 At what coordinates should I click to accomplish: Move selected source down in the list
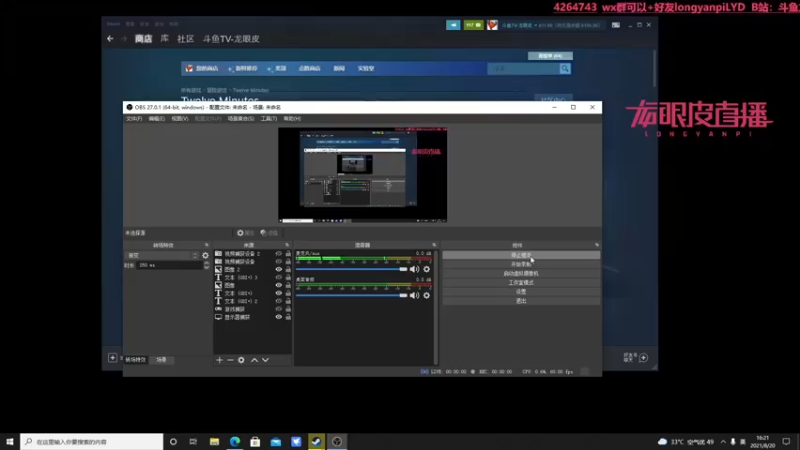pyautogui.click(x=265, y=360)
